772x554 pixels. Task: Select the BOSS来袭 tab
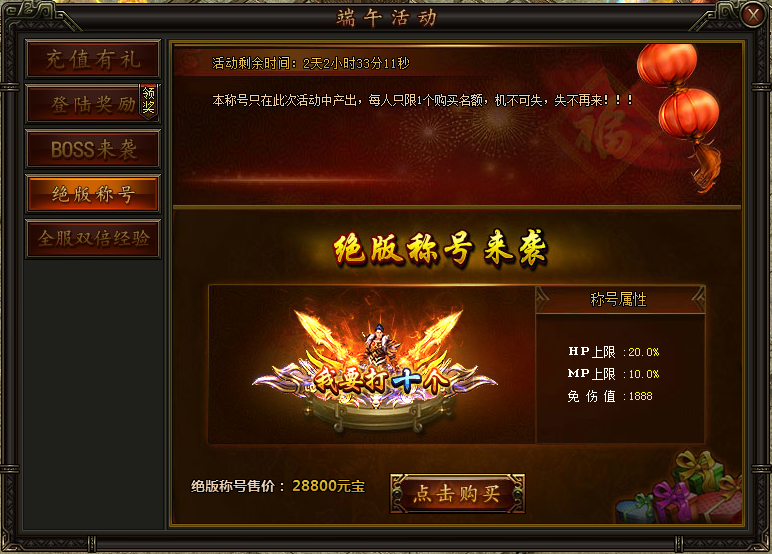[93, 149]
